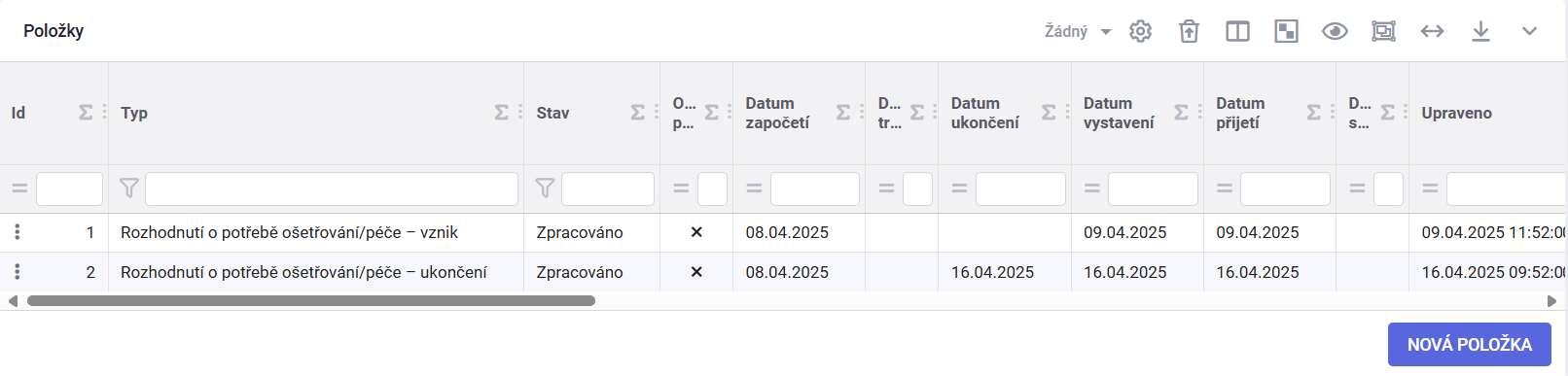Collapse the Položky panel with chevron
The height and width of the screenshot is (376, 1568).
[1529, 31]
